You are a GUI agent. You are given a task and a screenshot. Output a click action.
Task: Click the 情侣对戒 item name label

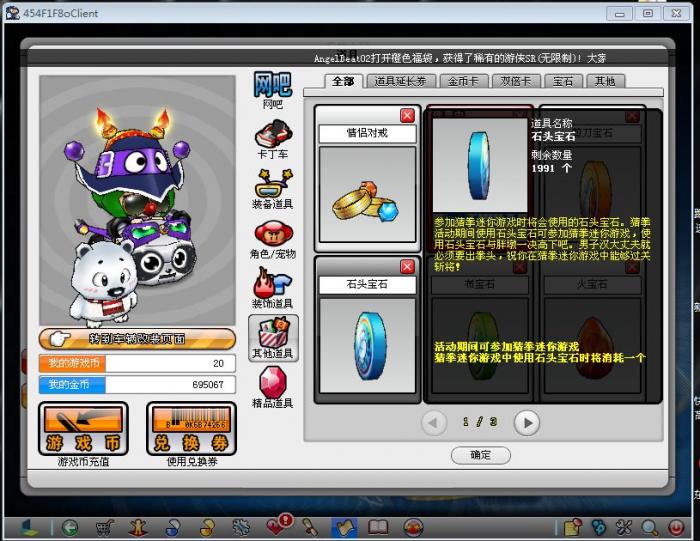click(x=367, y=133)
